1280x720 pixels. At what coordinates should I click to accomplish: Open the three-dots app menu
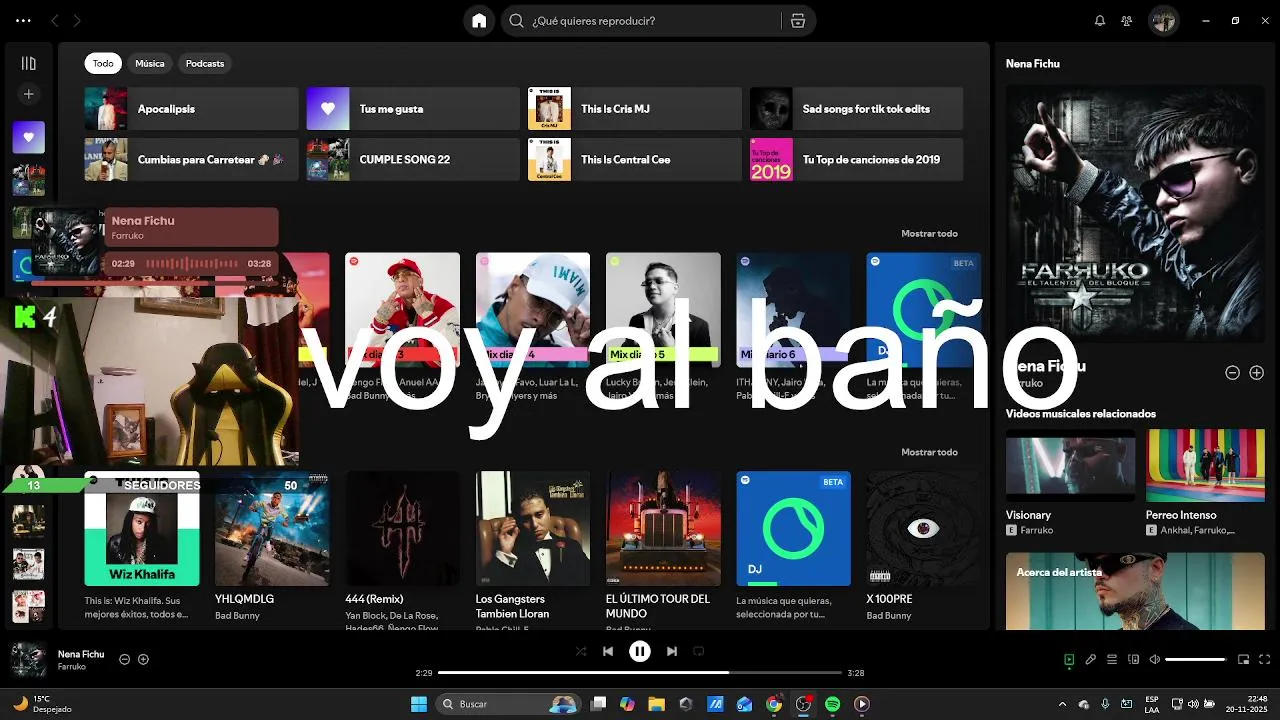coord(24,20)
